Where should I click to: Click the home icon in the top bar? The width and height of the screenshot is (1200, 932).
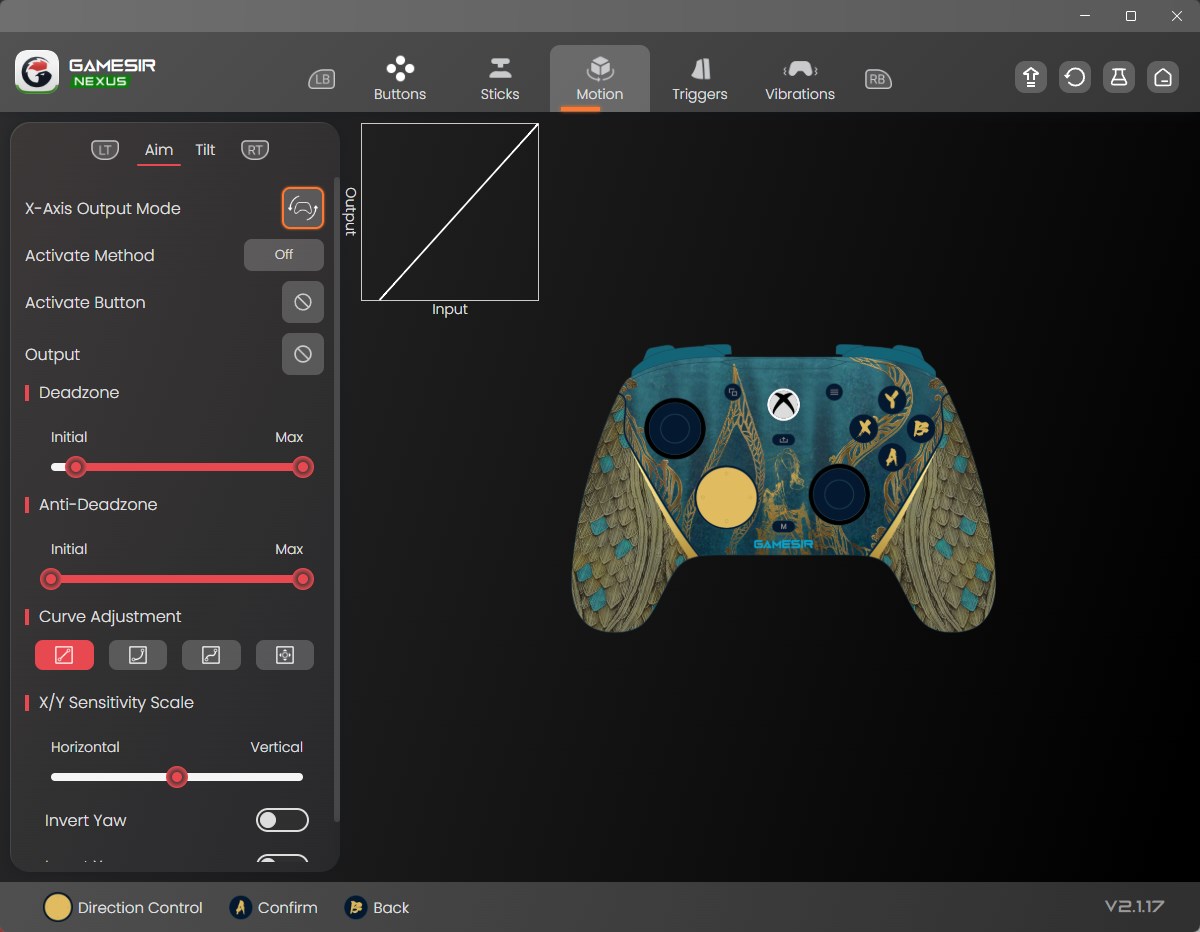click(1163, 77)
